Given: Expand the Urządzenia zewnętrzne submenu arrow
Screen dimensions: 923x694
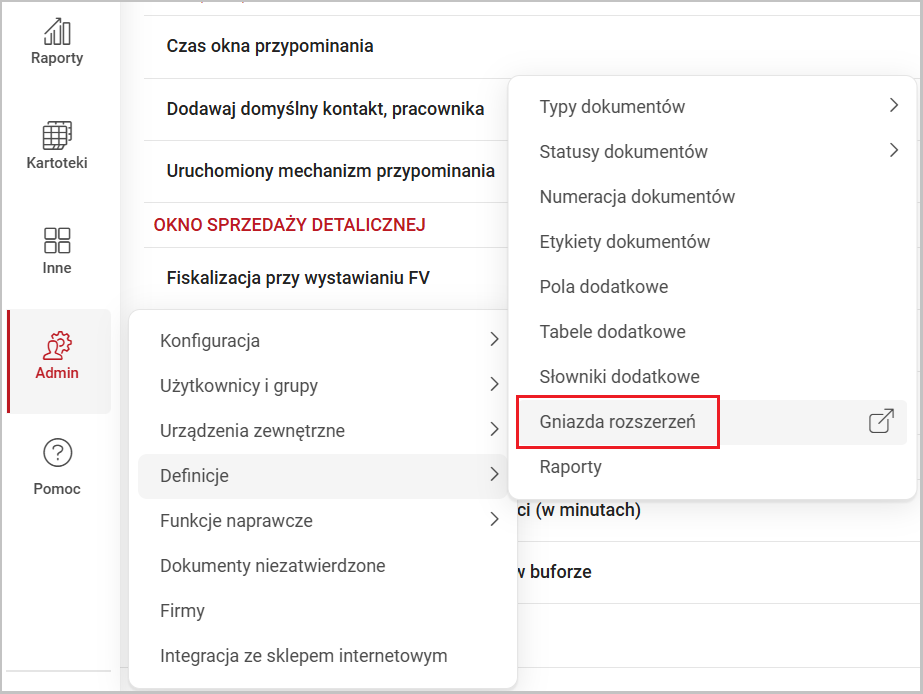Looking at the screenshot, I should 494,431.
